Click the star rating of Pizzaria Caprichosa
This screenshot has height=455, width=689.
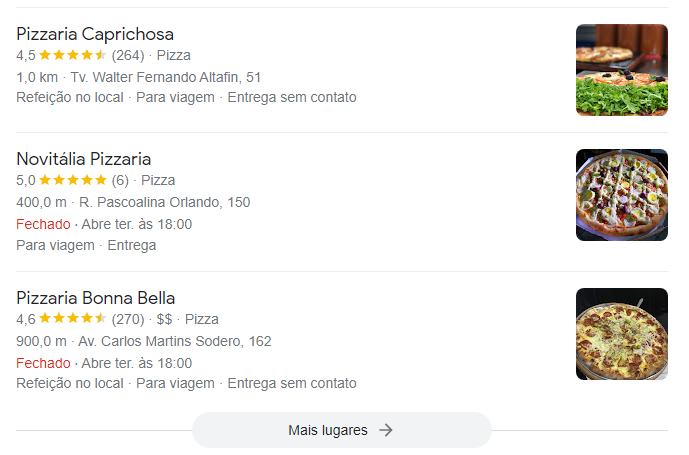pyautogui.click(x=73, y=55)
